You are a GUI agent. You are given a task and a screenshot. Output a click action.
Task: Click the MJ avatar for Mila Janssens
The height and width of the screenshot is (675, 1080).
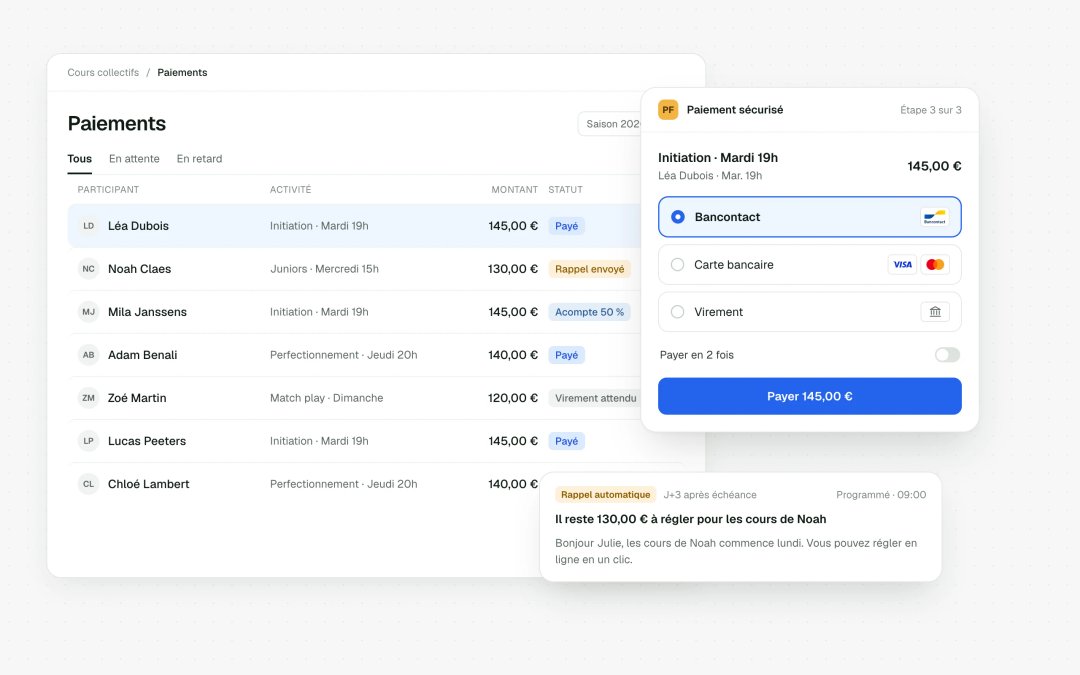coord(88,312)
